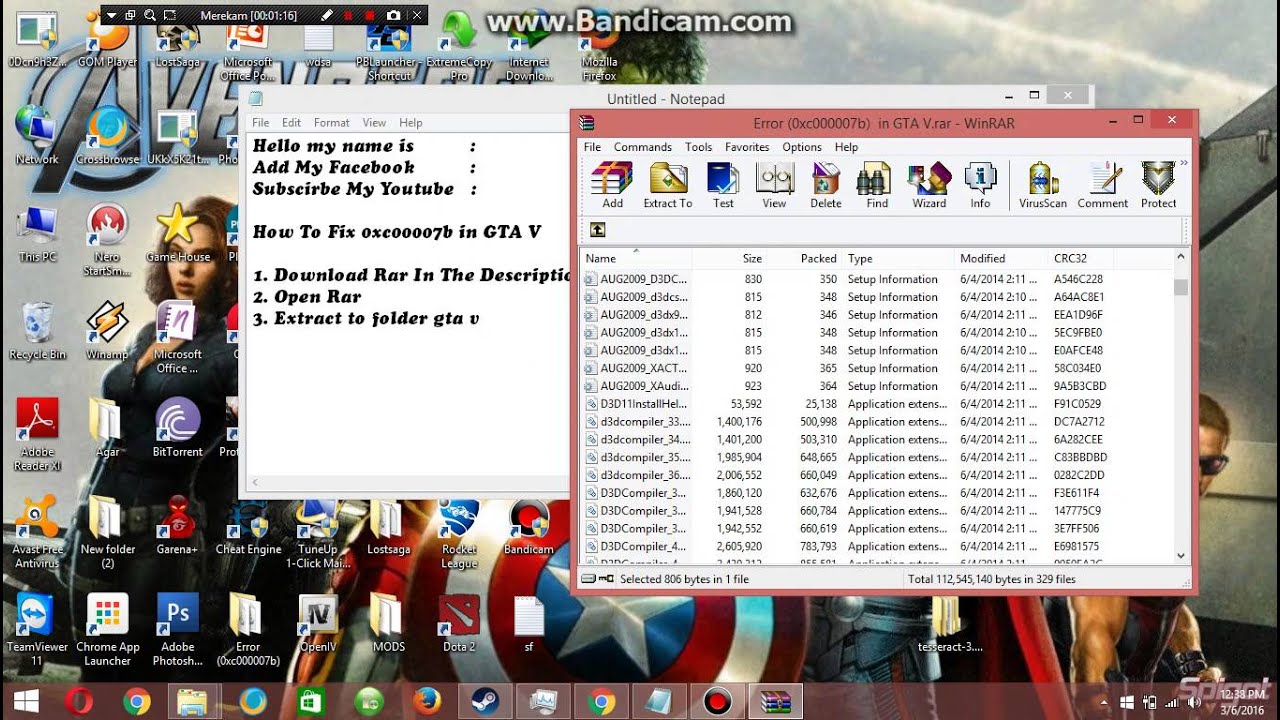Select the Rocket League desktop icon
Viewport: 1280px width, 720px height.
pyautogui.click(x=459, y=533)
